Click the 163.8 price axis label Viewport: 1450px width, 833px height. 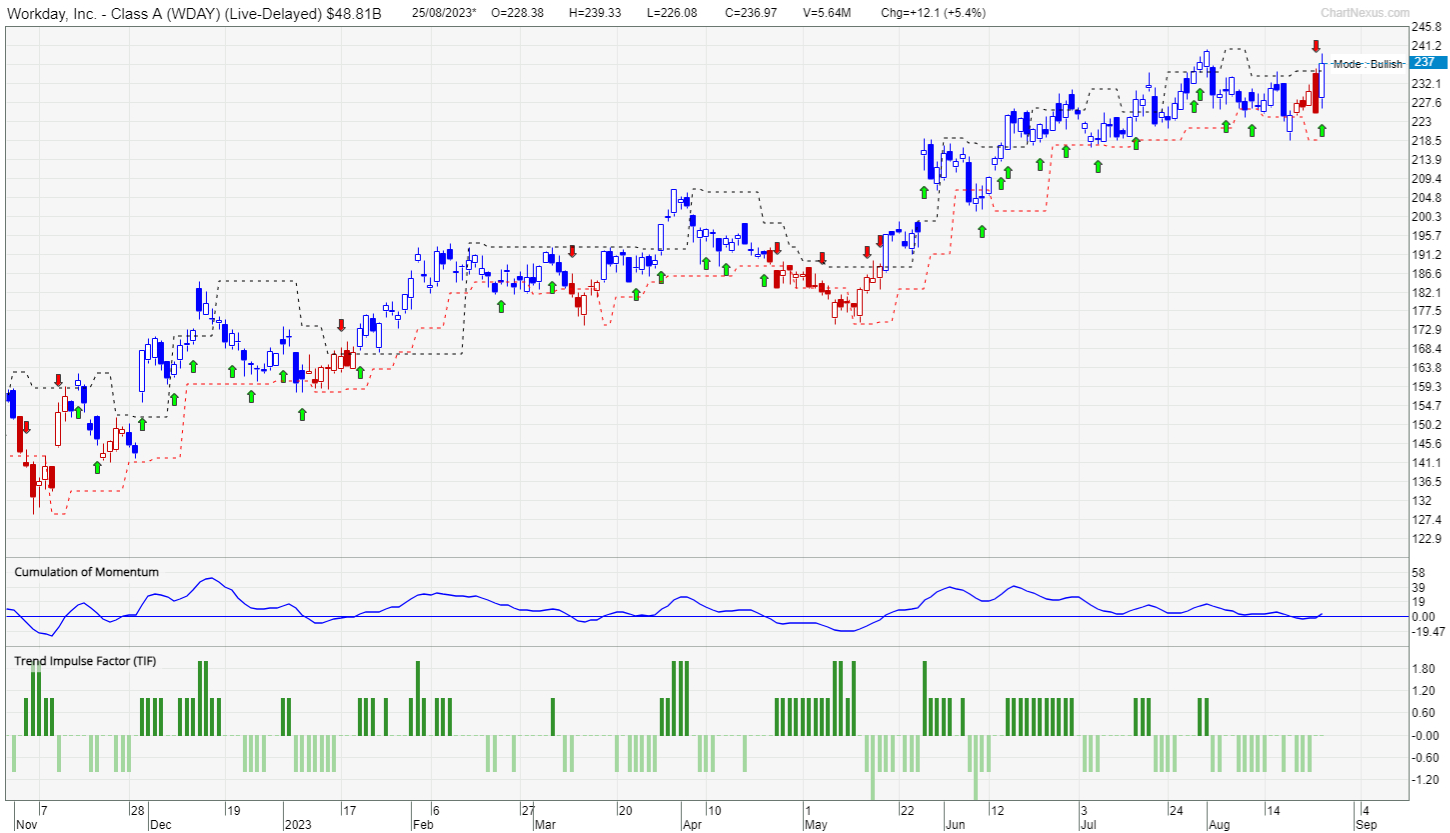point(1425,368)
